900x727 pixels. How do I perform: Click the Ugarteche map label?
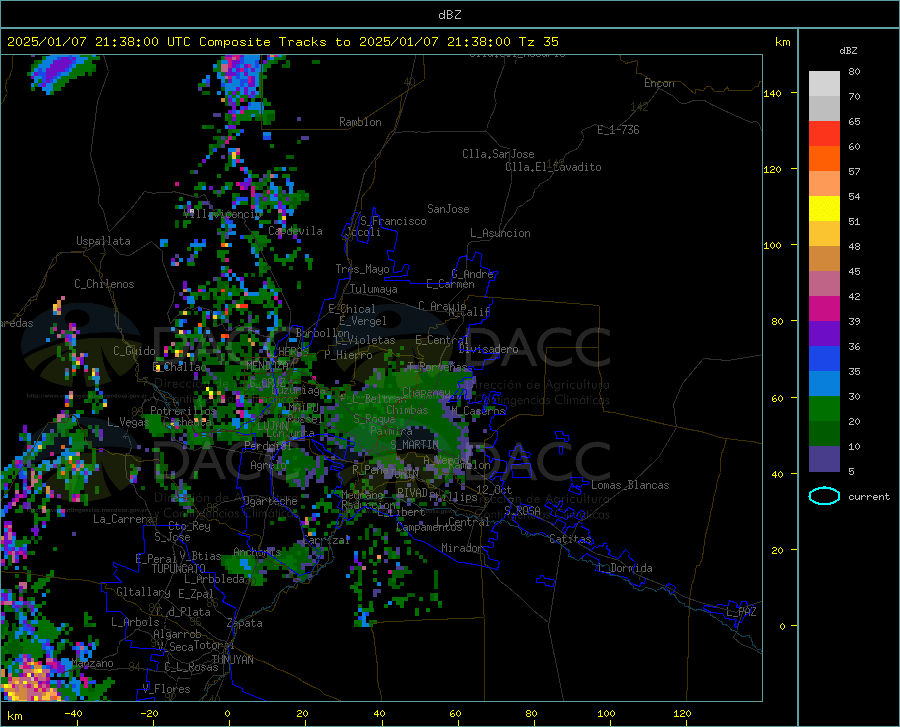pyautogui.click(x=270, y=501)
